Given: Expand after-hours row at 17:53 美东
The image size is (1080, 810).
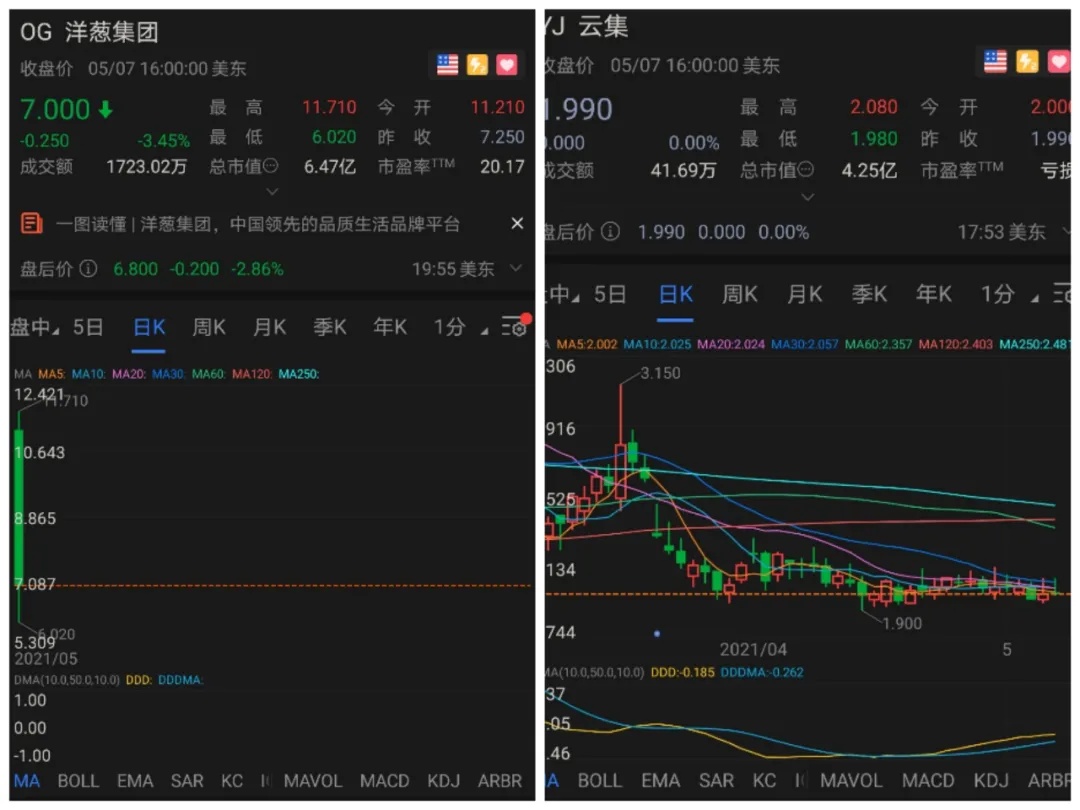Looking at the screenshot, I should [x=1066, y=231].
